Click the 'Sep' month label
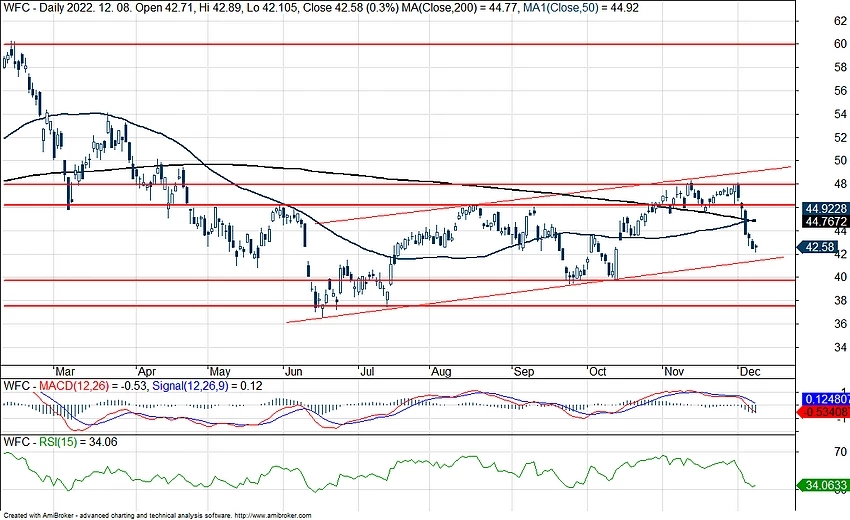 coord(524,371)
